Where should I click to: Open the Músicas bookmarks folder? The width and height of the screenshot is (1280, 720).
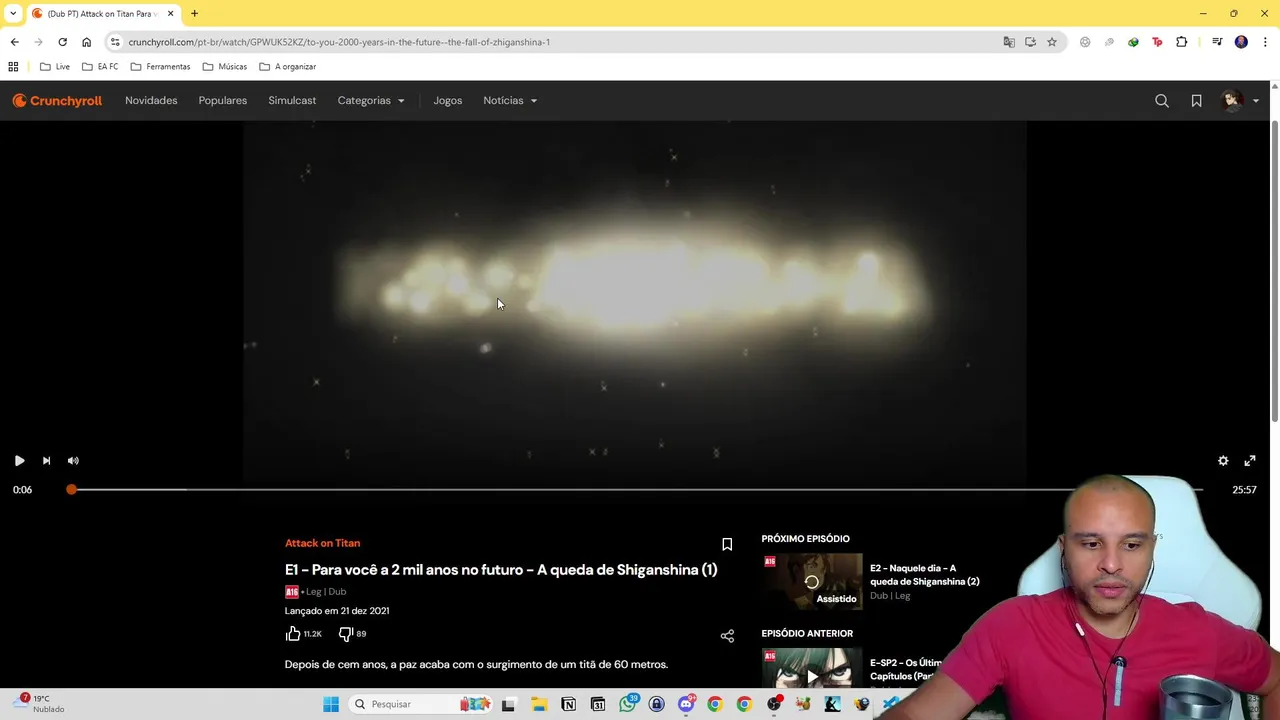224,67
